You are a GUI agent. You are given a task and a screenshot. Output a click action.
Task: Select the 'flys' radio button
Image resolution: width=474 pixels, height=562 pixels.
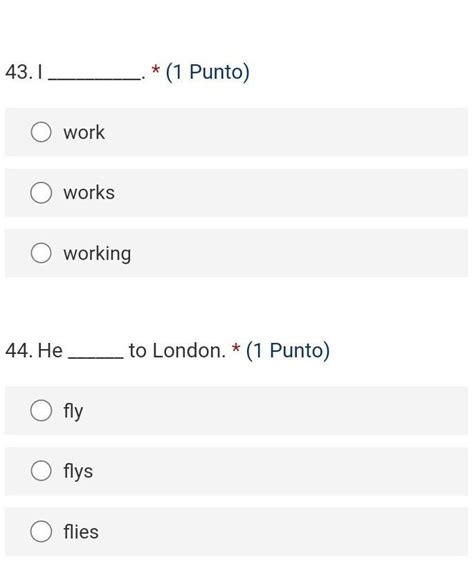pos(41,471)
